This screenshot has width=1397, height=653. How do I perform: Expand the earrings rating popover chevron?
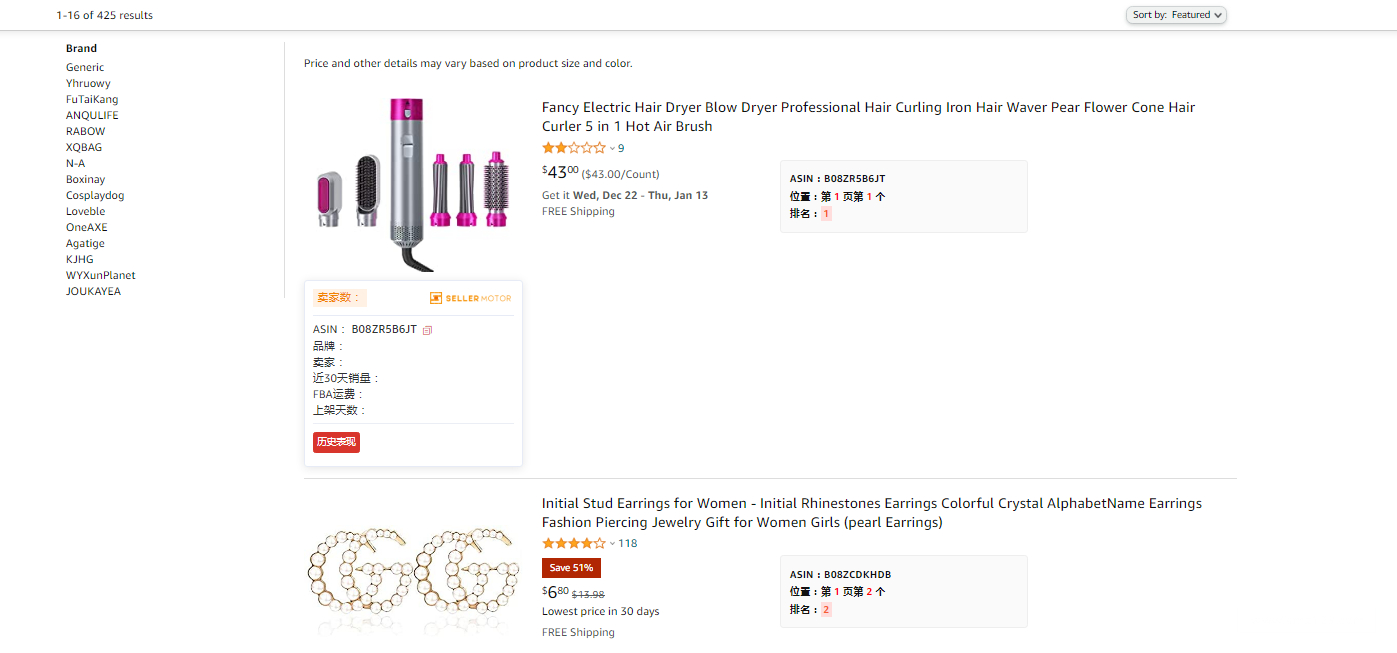pyautogui.click(x=612, y=545)
